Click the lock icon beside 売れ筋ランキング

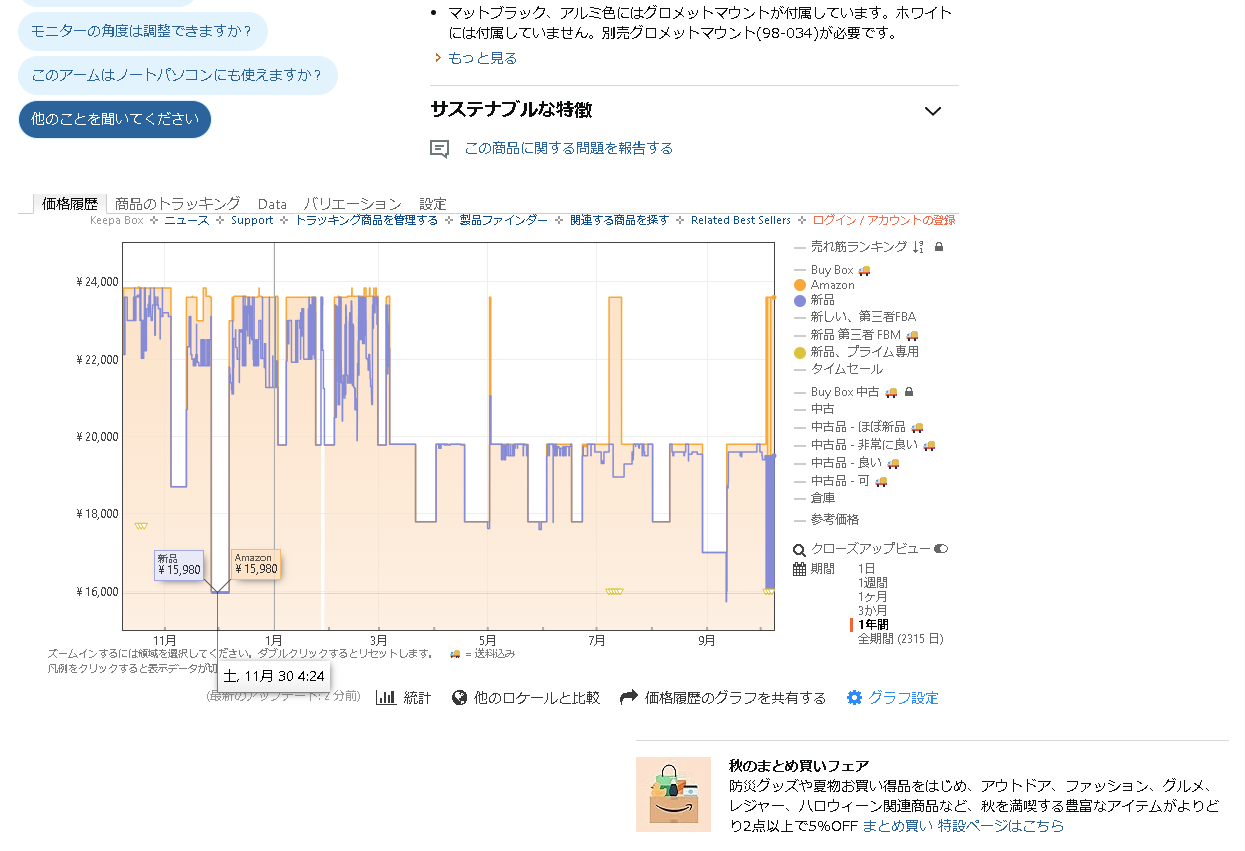(940, 245)
